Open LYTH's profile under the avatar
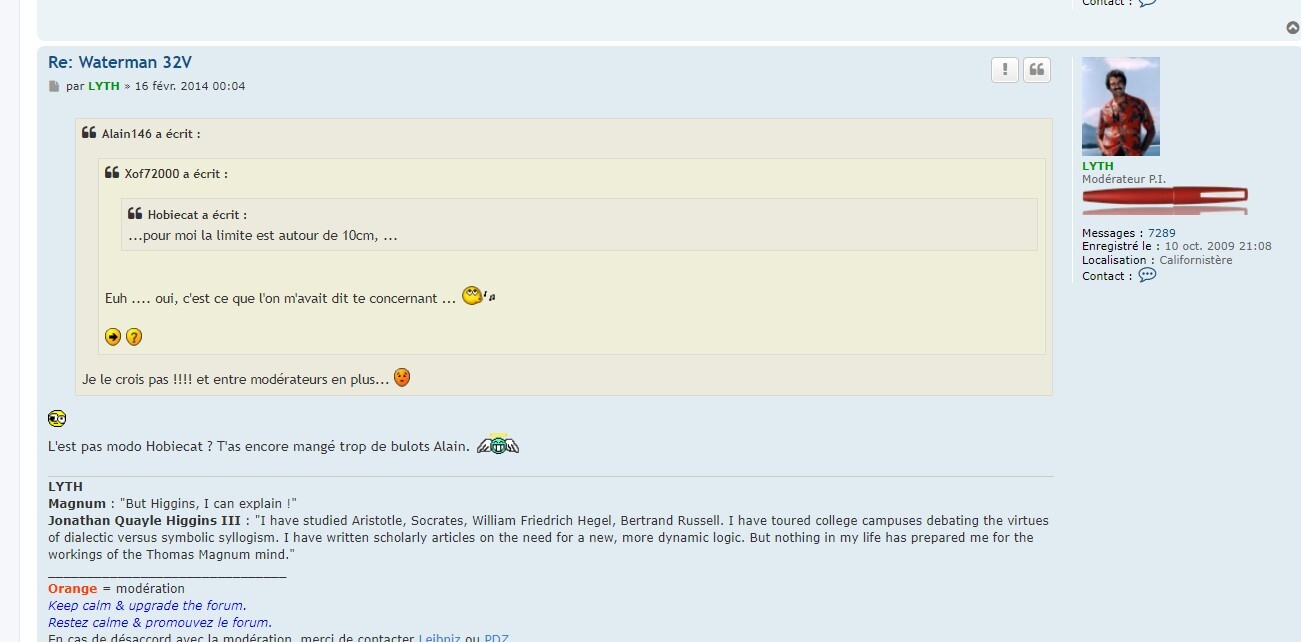Viewport: 1301px width, 642px height. (x=1097, y=166)
